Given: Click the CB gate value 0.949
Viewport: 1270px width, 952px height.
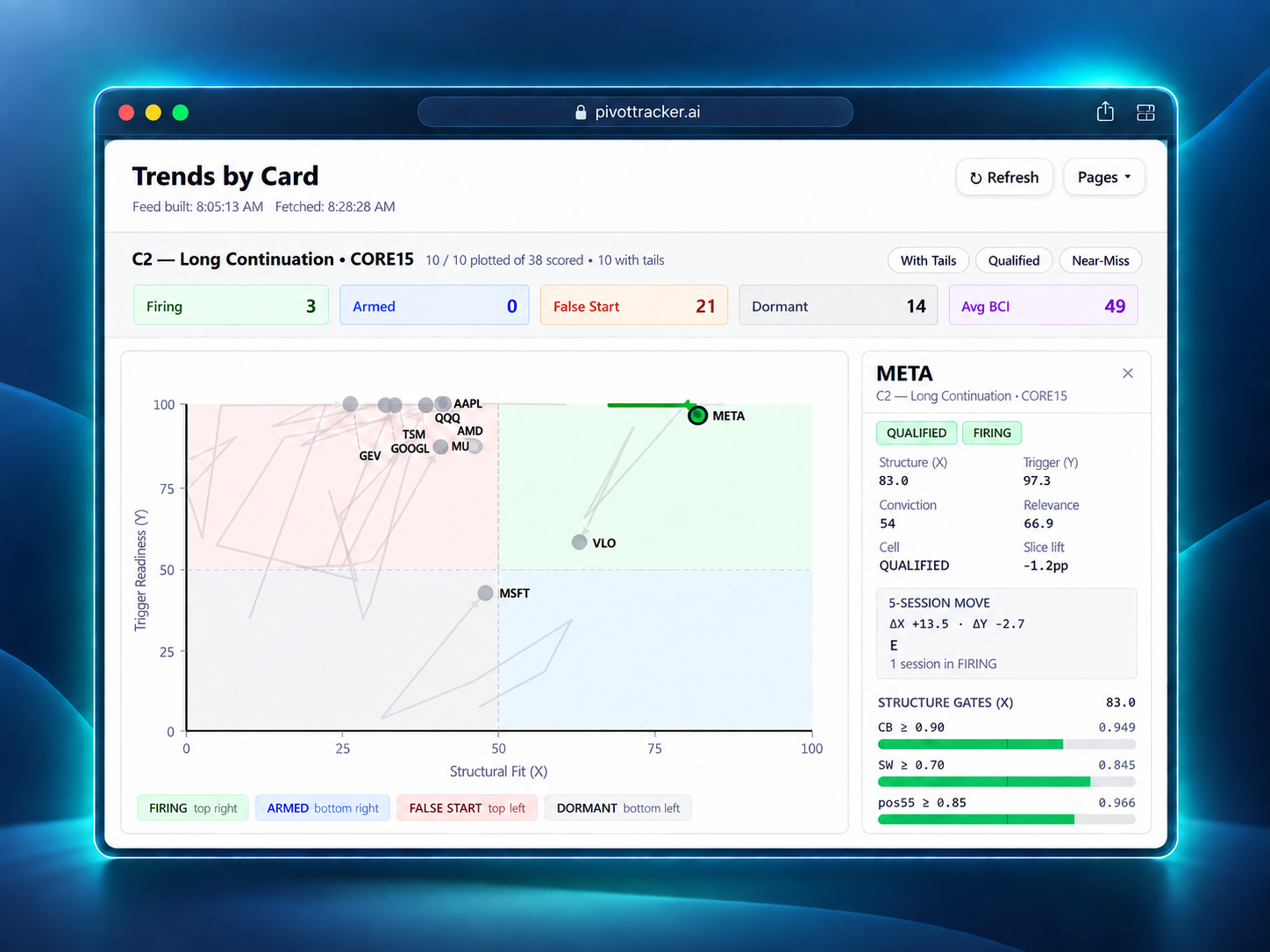Looking at the screenshot, I should (1117, 728).
